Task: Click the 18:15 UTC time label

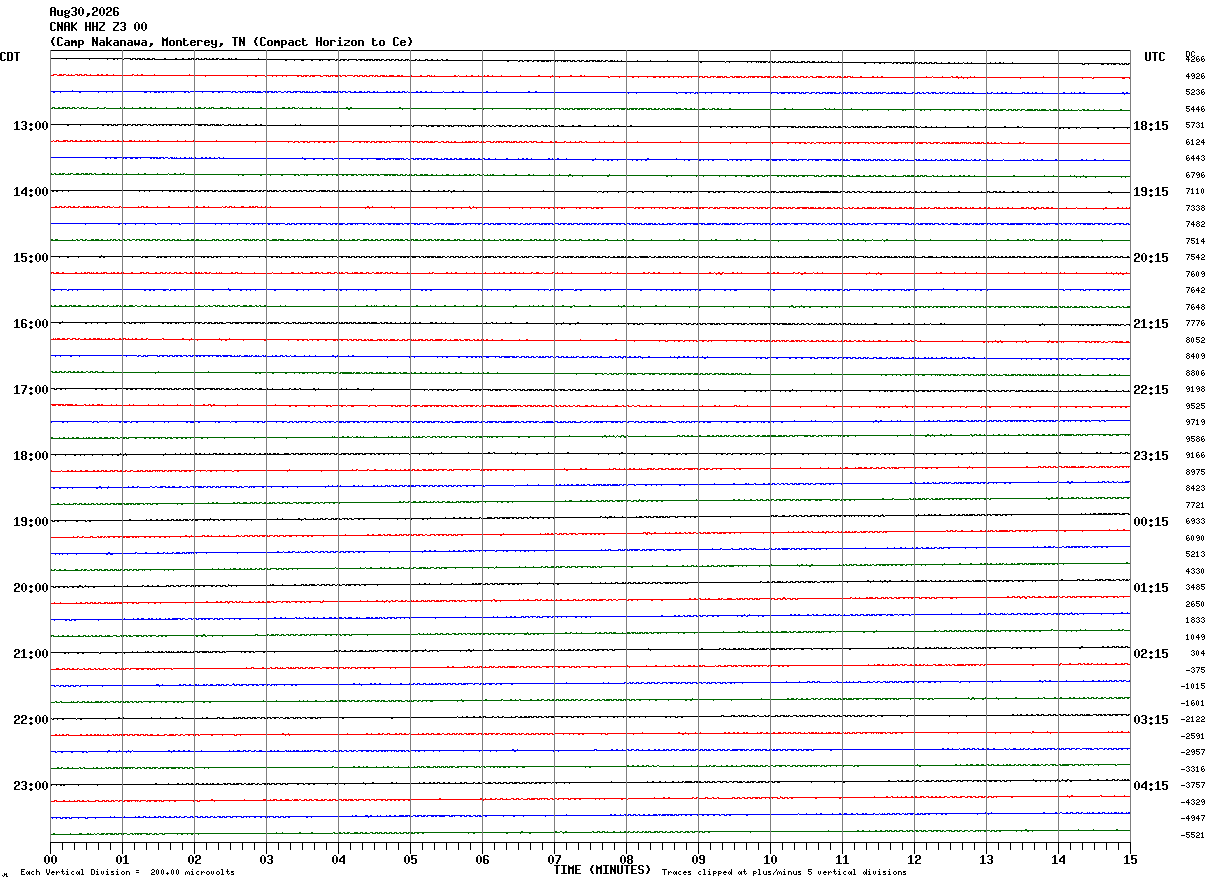Action: coord(1151,126)
